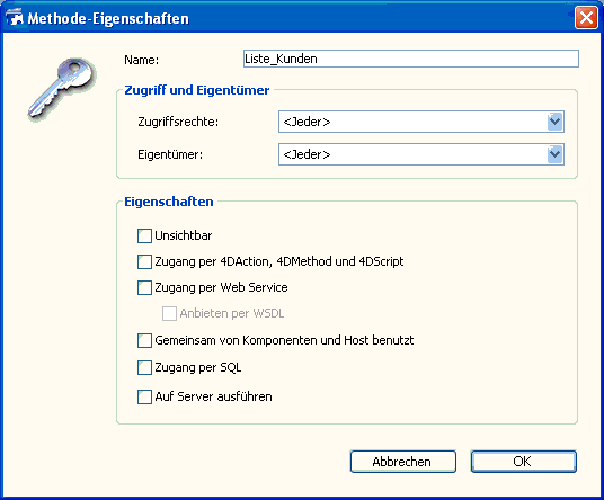Viewport: 604px width, 500px height.
Task: Tick the Anbieten per WSDL checkbox
Action: click(169, 314)
